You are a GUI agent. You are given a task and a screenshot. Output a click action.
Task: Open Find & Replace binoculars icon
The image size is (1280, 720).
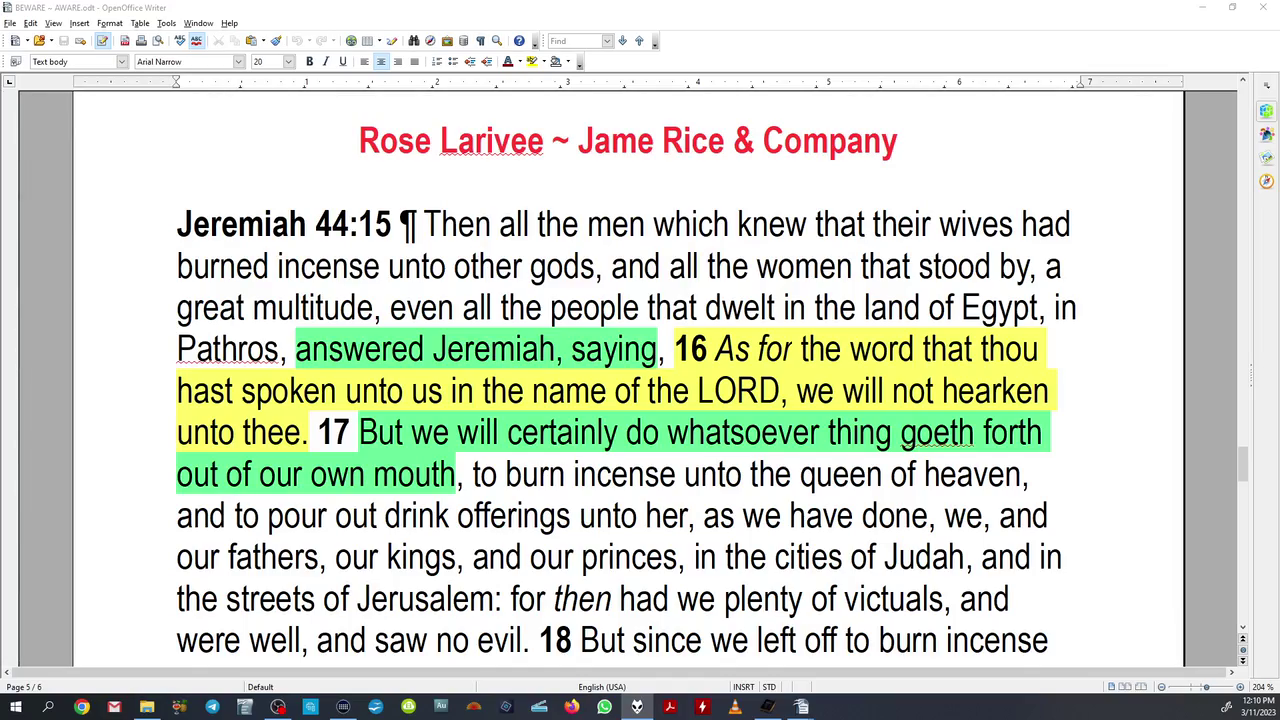click(x=414, y=41)
